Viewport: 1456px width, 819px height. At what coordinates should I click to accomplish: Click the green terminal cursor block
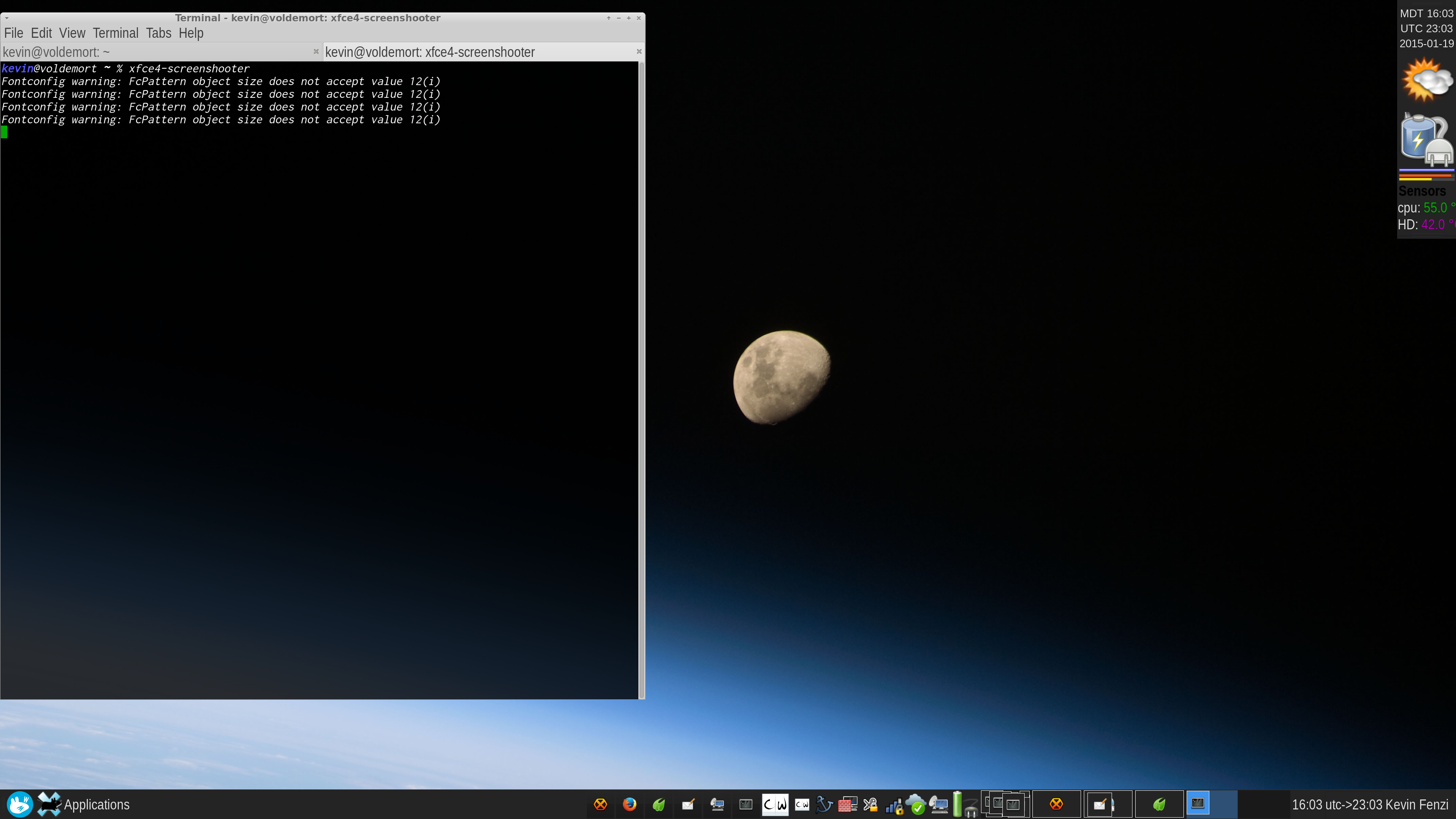[x=5, y=132]
